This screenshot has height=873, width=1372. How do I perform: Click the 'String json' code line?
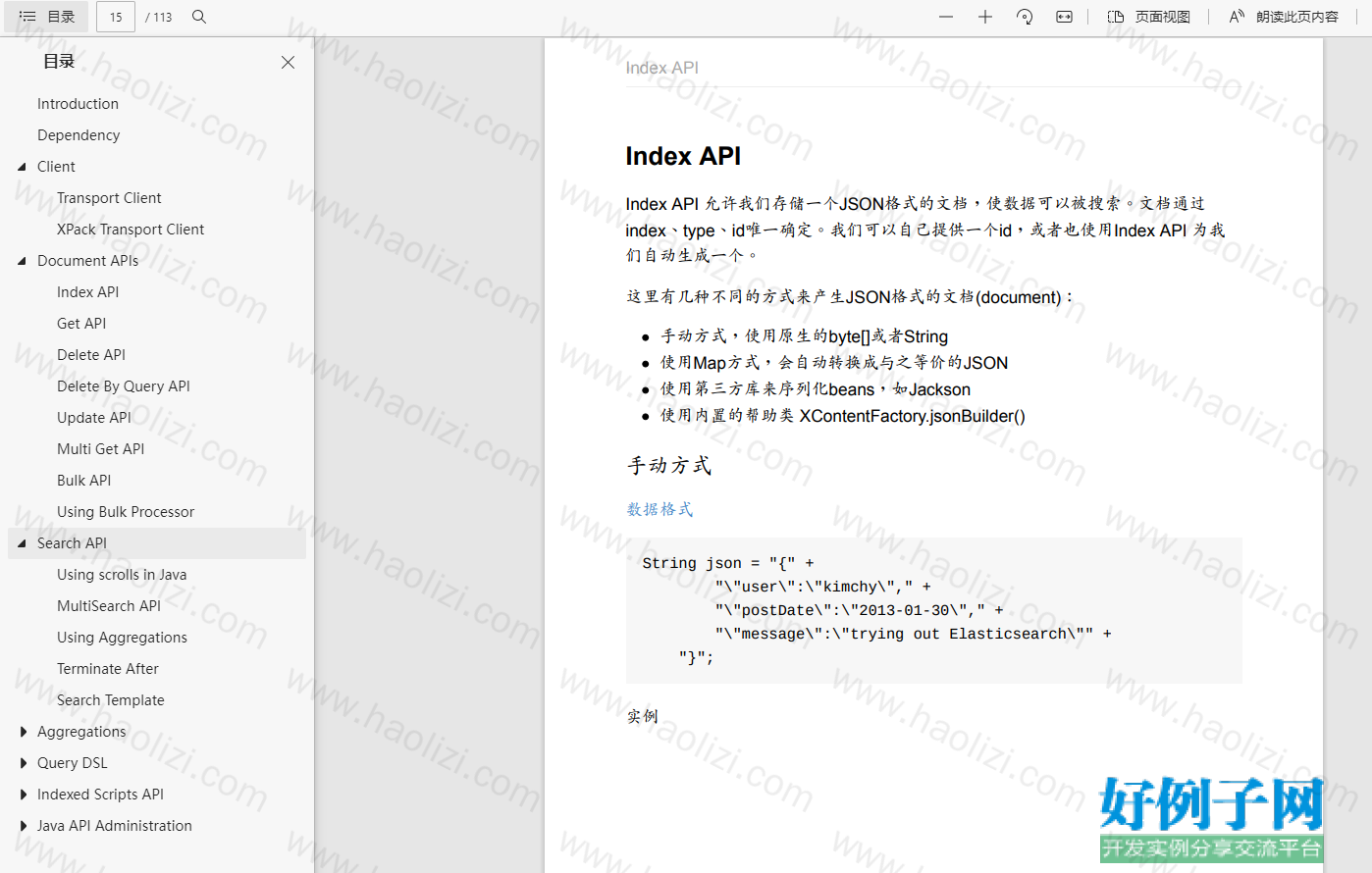[728, 563]
